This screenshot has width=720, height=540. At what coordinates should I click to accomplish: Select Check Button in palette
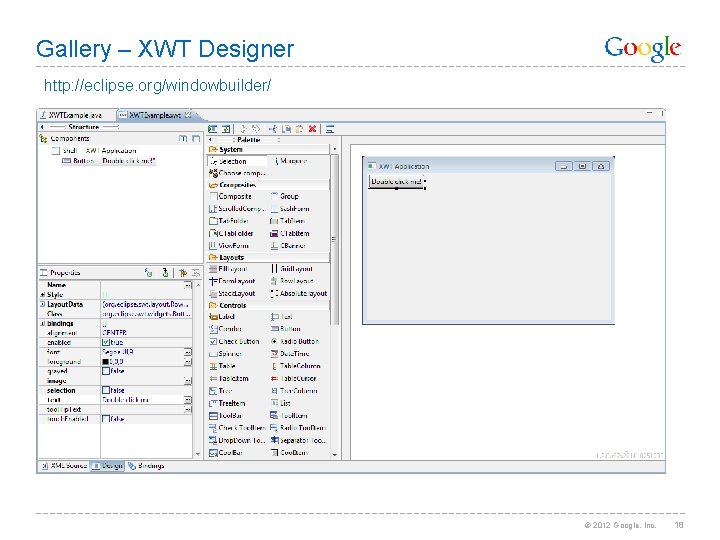click(235, 341)
